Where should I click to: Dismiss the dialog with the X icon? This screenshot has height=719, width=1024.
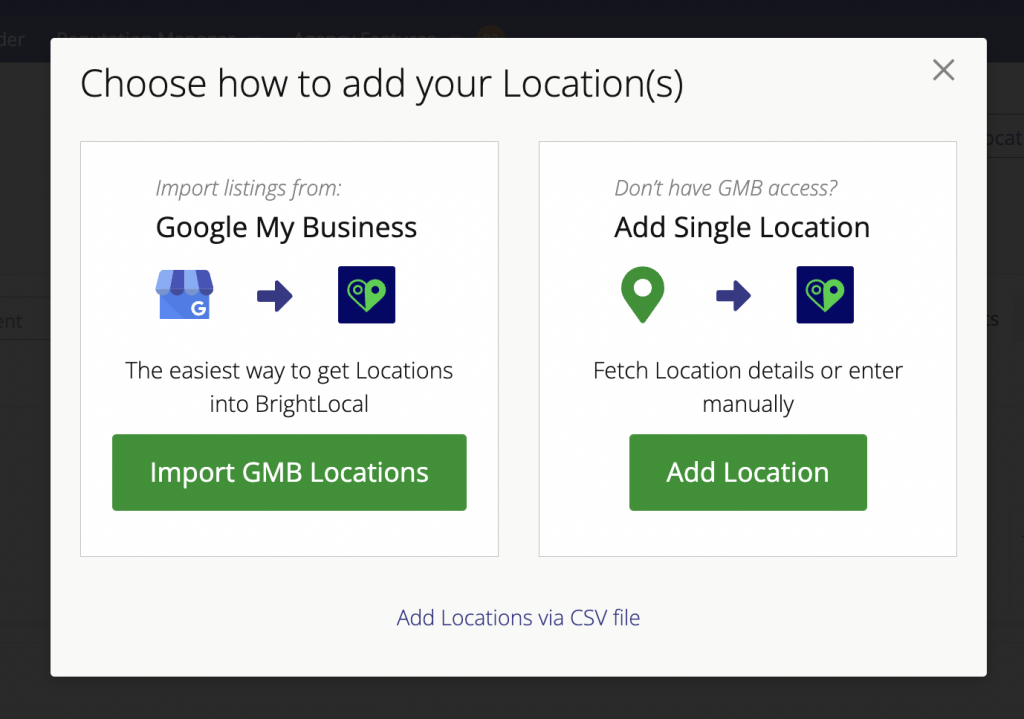click(x=943, y=70)
